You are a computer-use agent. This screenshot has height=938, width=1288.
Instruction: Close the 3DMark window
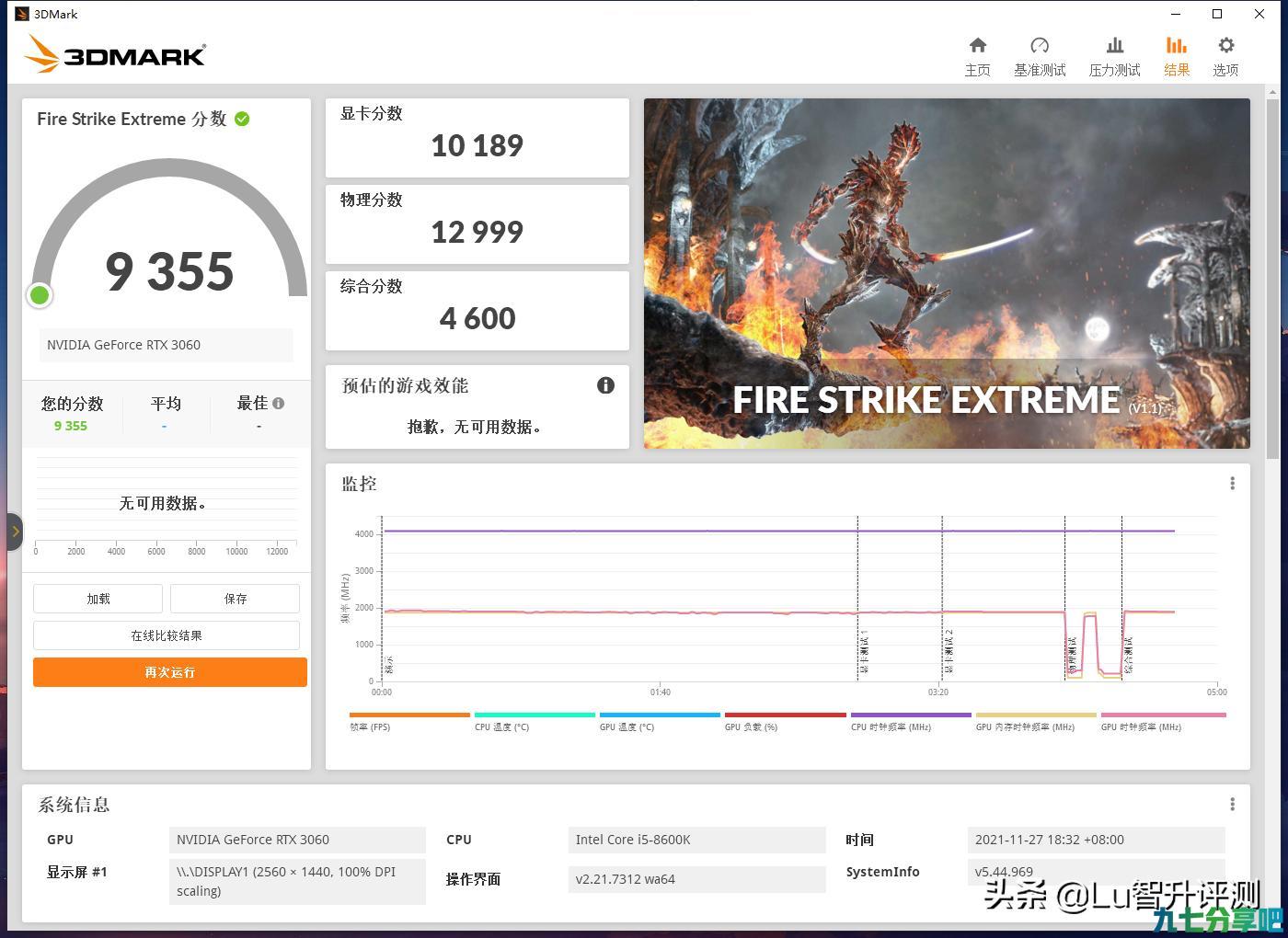point(1259,14)
